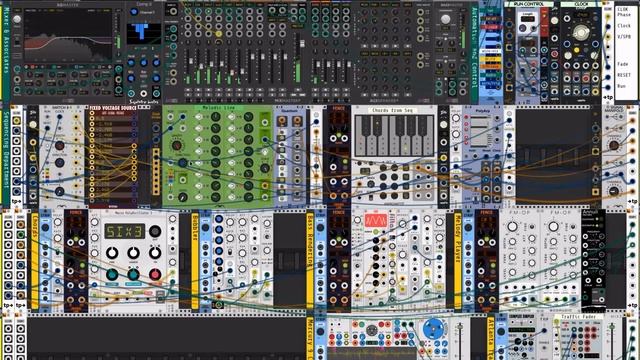Click the large blue round knob in the bottom row

tap(433, 329)
